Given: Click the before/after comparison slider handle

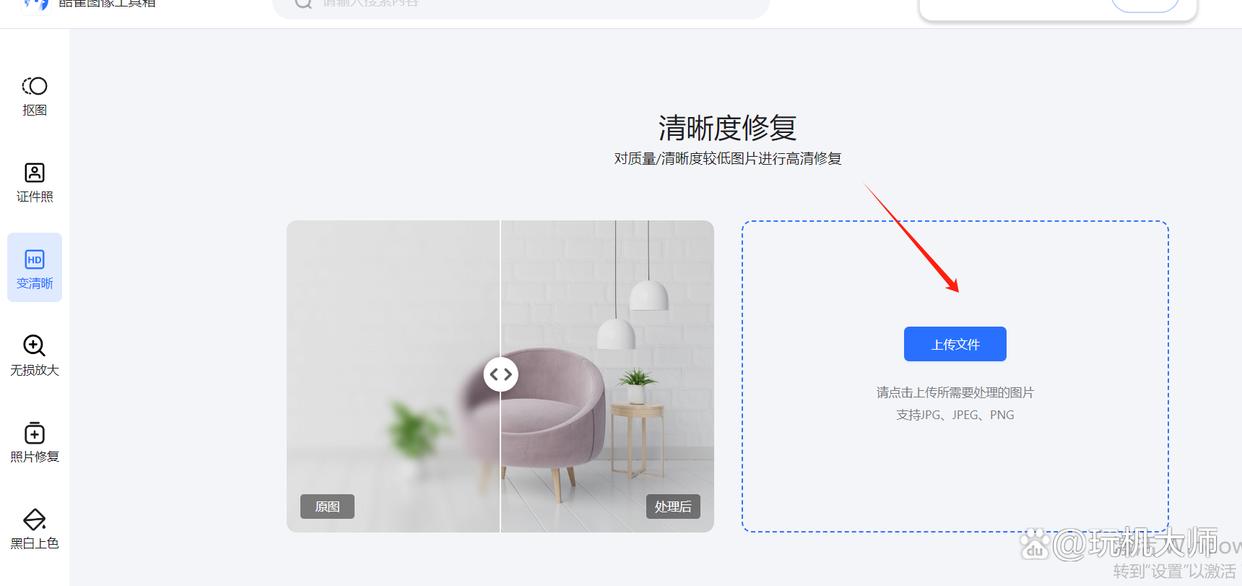Looking at the screenshot, I should point(501,374).
